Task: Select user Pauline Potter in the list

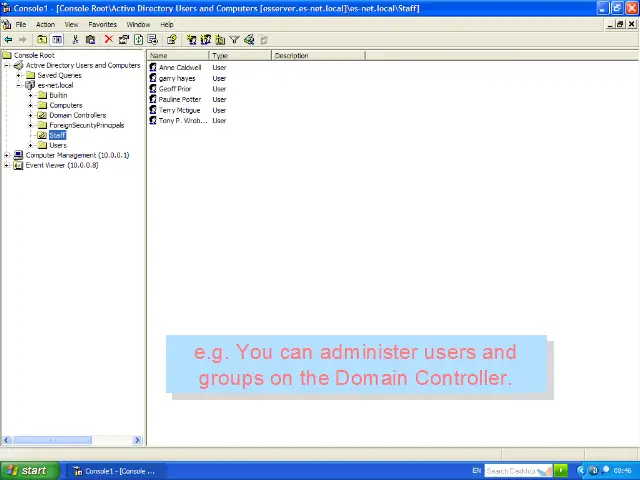Action: (179, 99)
